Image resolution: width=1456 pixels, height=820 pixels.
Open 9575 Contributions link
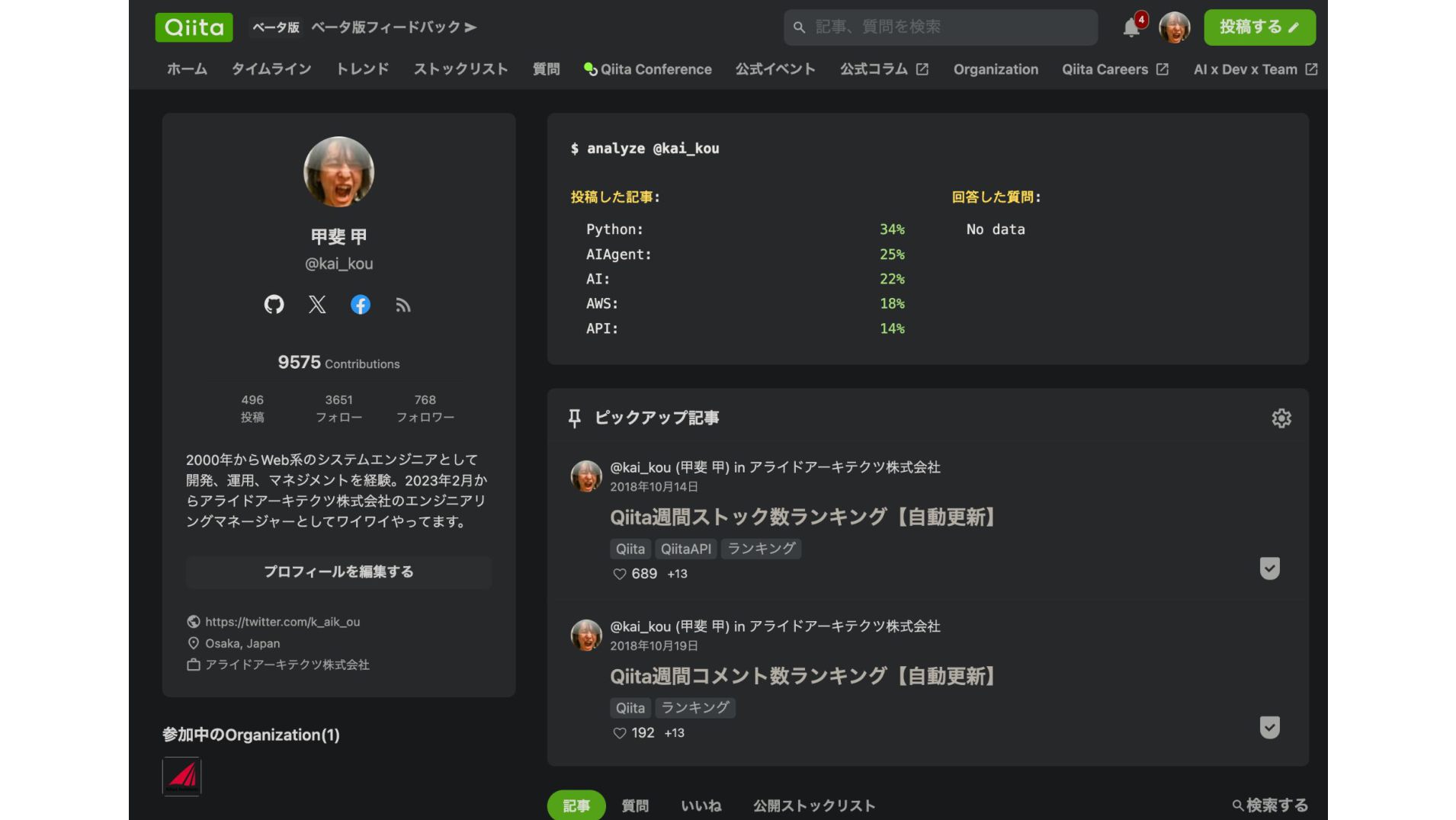(x=338, y=363)
